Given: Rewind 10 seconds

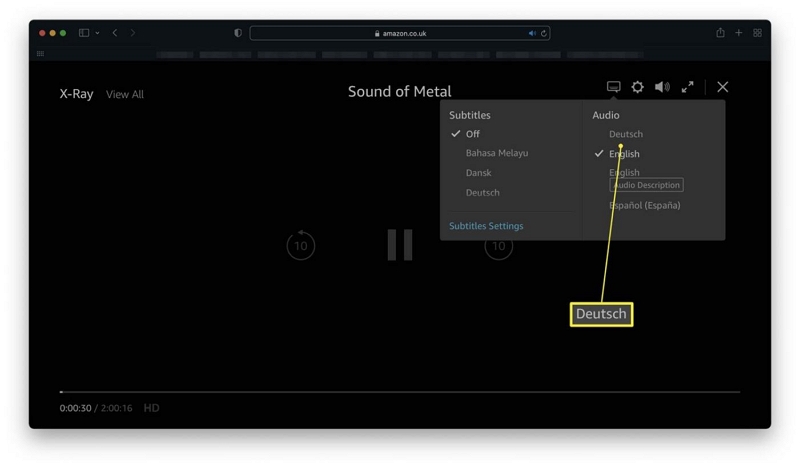Looking at the screenshot, I should tap(301, 245).
